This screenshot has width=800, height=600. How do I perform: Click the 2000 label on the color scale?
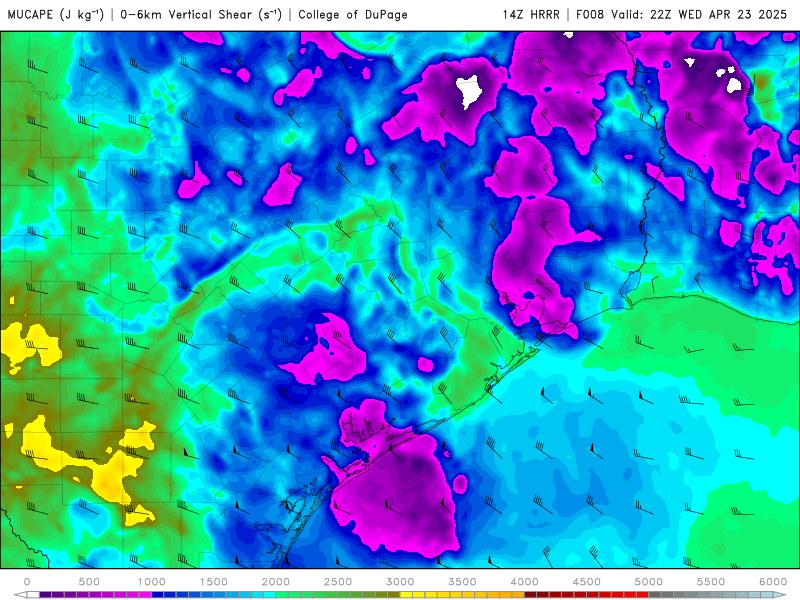(x=276, y=582)
